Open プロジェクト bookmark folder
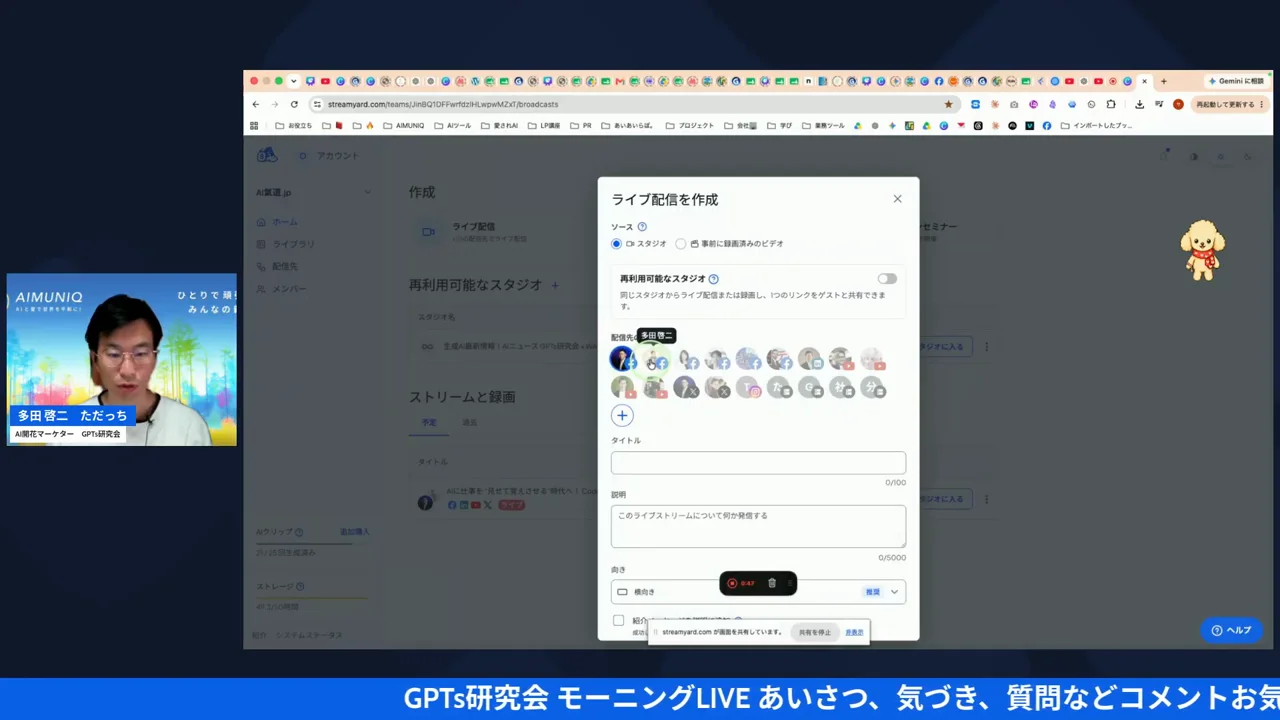The height and width of the screenshot is (720, 1280). pyautogui.click(x=689, y=126)
